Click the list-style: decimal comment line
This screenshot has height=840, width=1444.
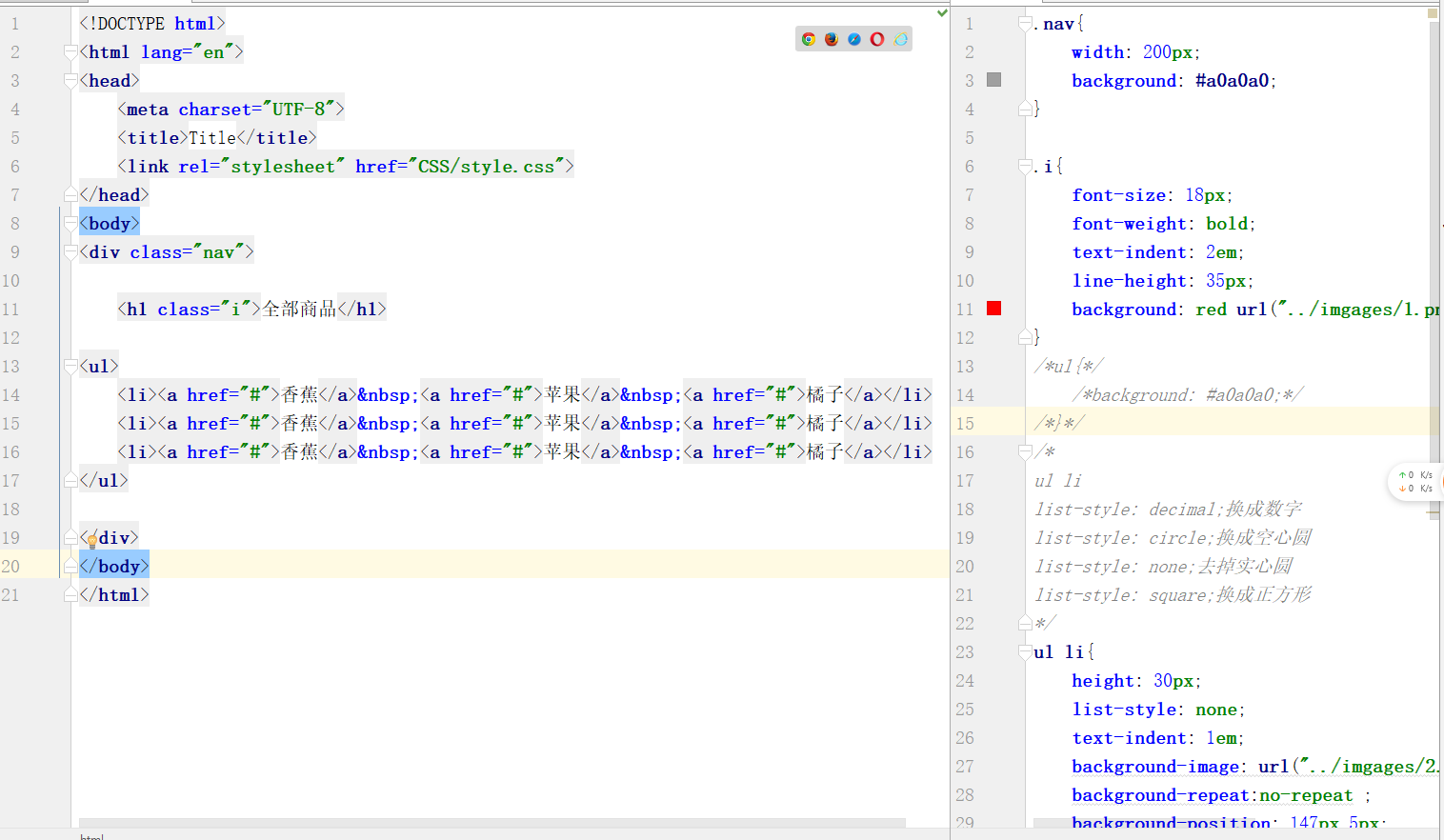(1168, 509)
